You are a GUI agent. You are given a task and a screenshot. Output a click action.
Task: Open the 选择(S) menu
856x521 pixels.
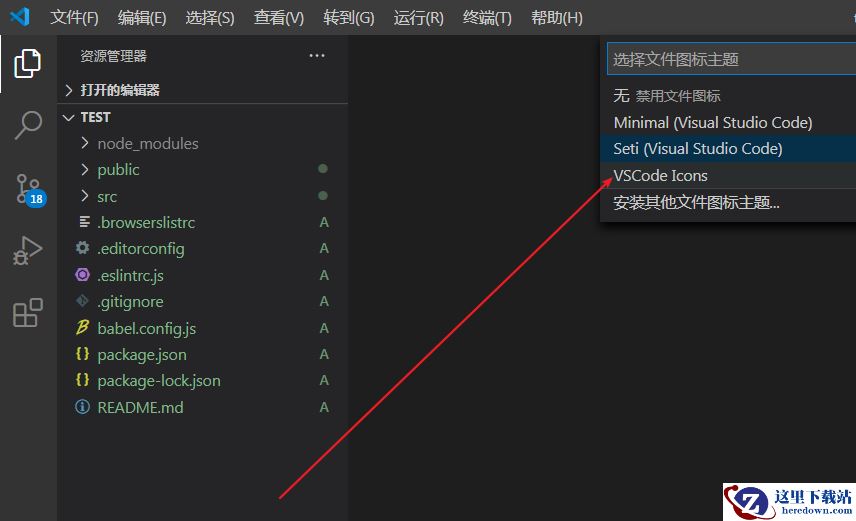tap(210, 17)
